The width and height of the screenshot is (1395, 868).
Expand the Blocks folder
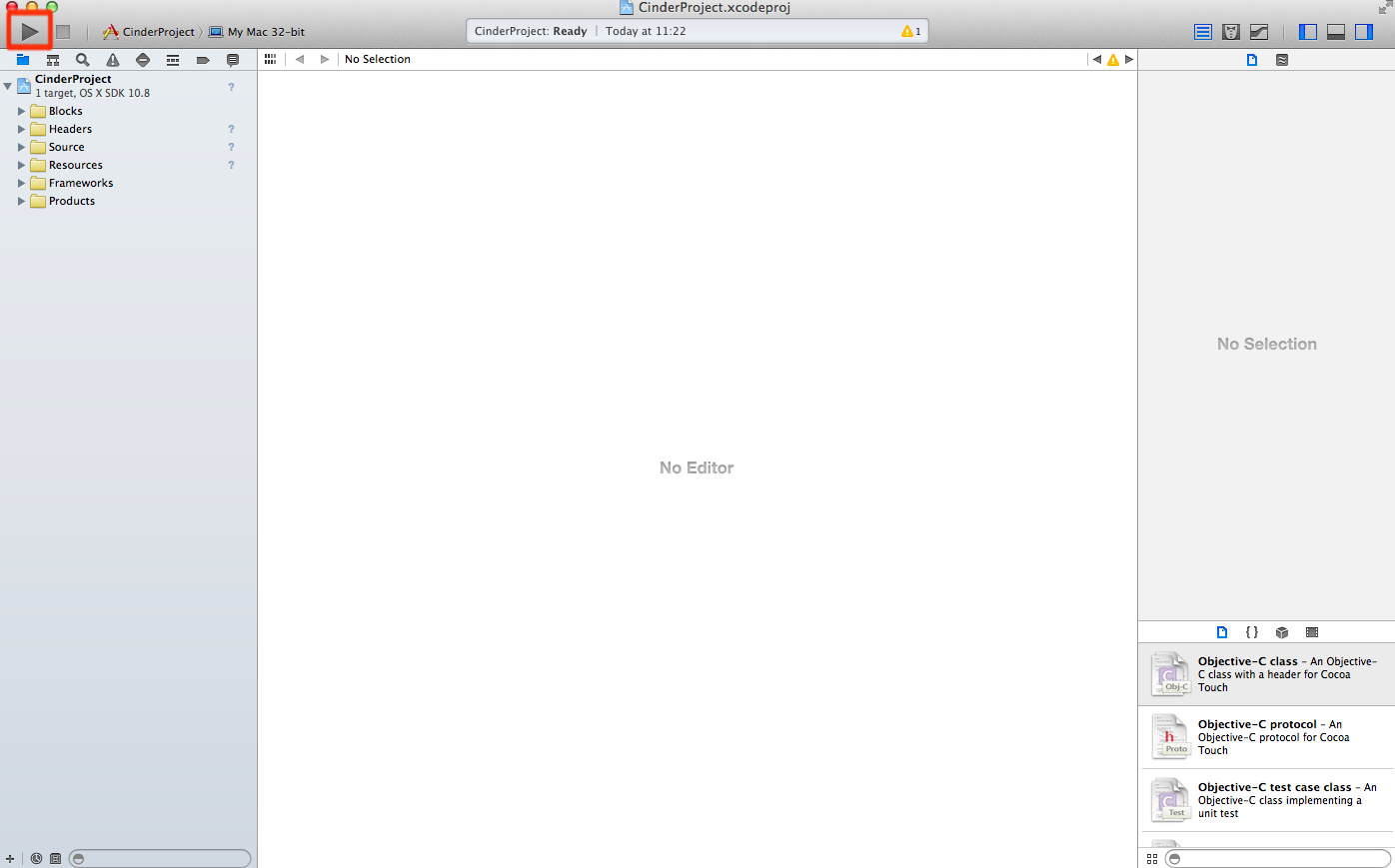[21, 111]
